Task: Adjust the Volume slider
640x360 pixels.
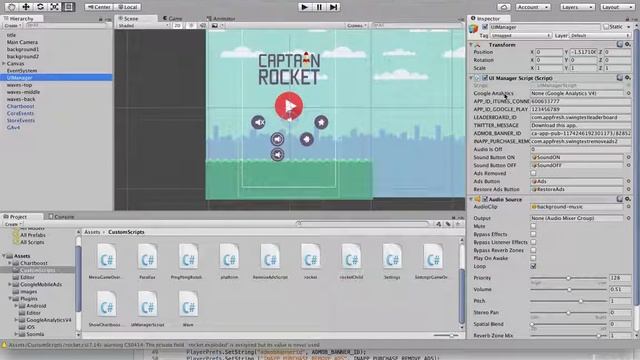Action: [x=568, y=289]
